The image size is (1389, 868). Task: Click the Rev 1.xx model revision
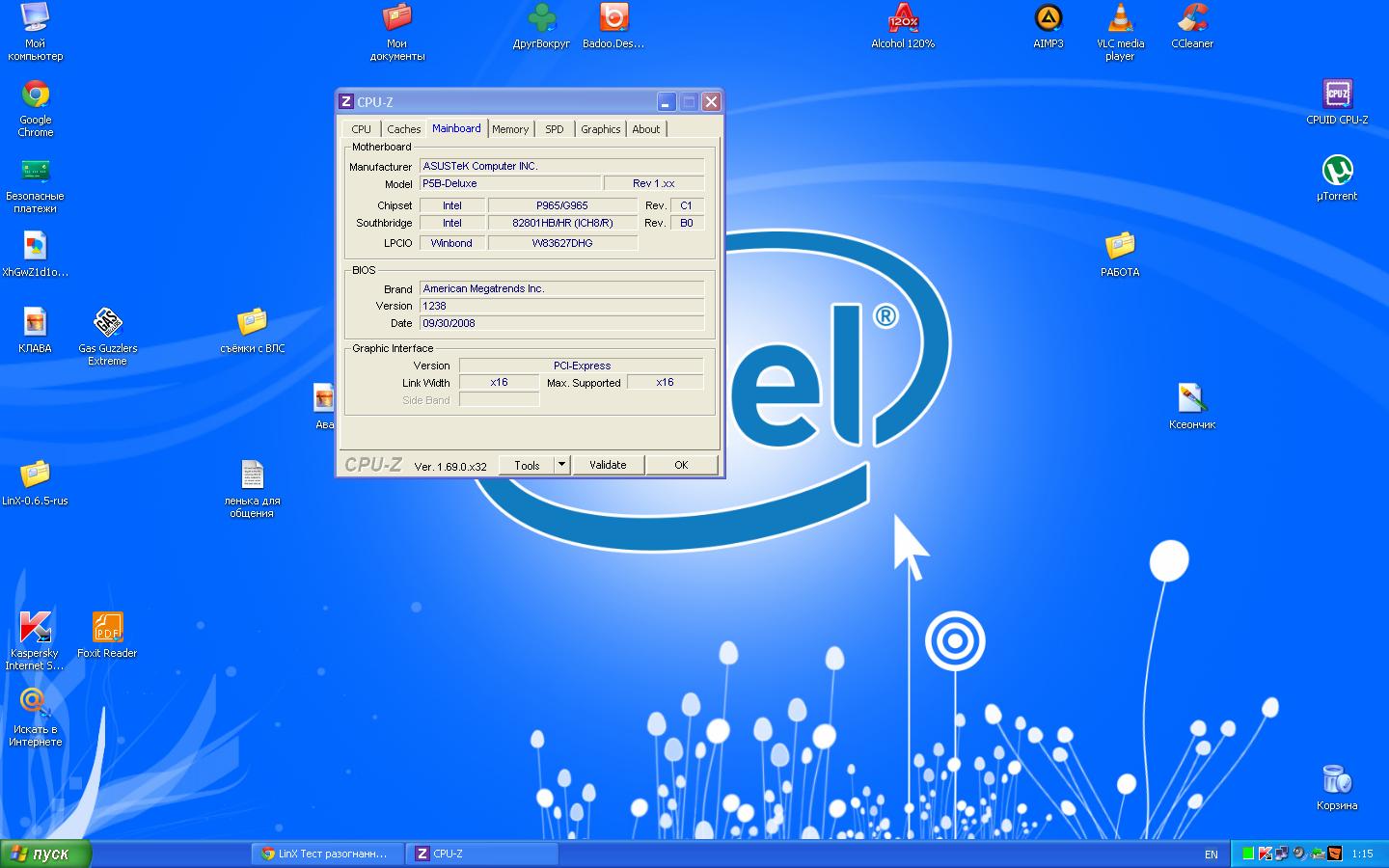[x=654, y=183]
